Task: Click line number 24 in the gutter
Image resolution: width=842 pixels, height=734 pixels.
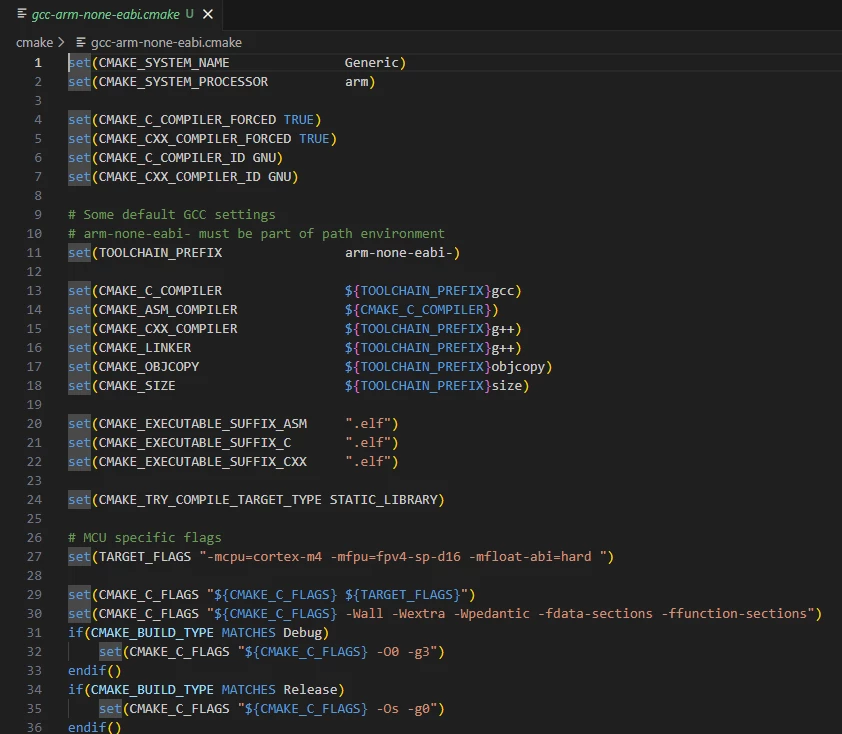Action: tap(34, 500)
